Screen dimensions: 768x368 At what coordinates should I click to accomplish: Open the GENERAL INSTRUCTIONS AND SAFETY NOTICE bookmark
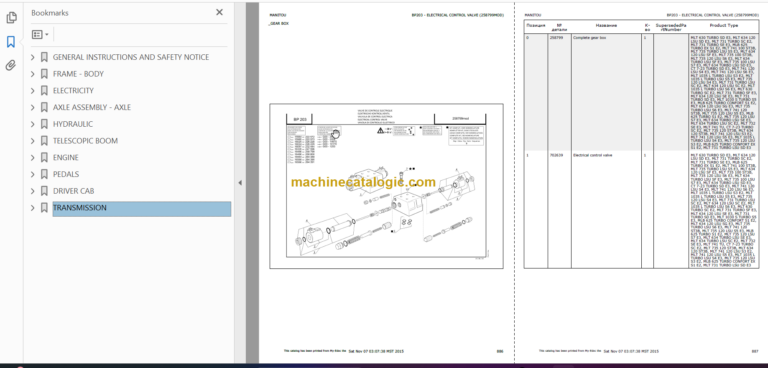(x=131, y=57)
